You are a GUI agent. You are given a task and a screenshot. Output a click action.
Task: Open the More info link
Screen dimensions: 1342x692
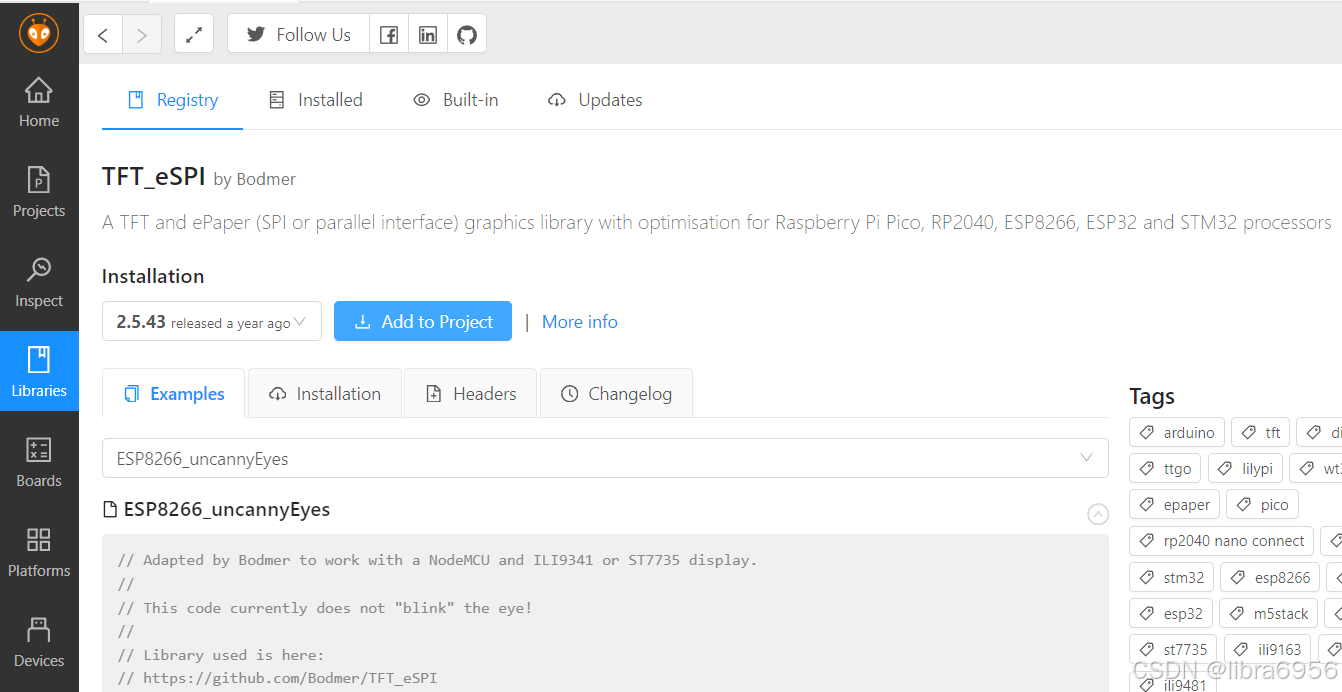[x=580, y=322]
